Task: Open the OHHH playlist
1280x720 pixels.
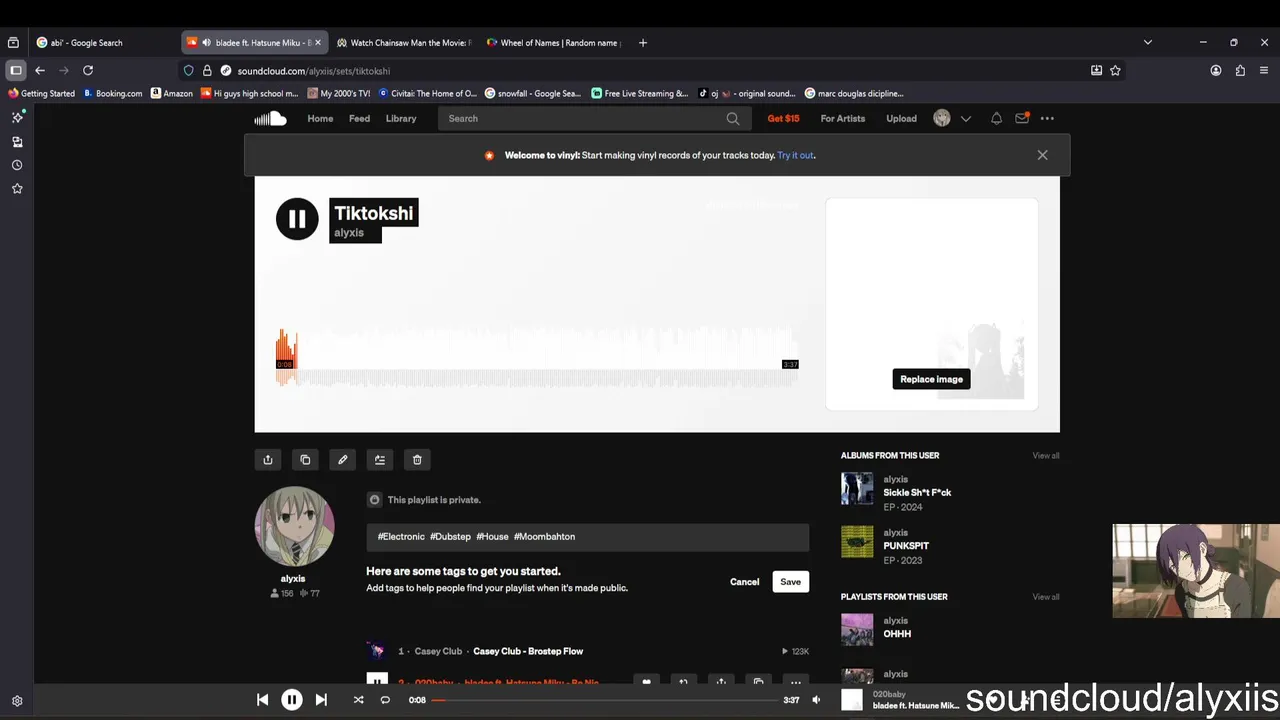Action: 897,634
